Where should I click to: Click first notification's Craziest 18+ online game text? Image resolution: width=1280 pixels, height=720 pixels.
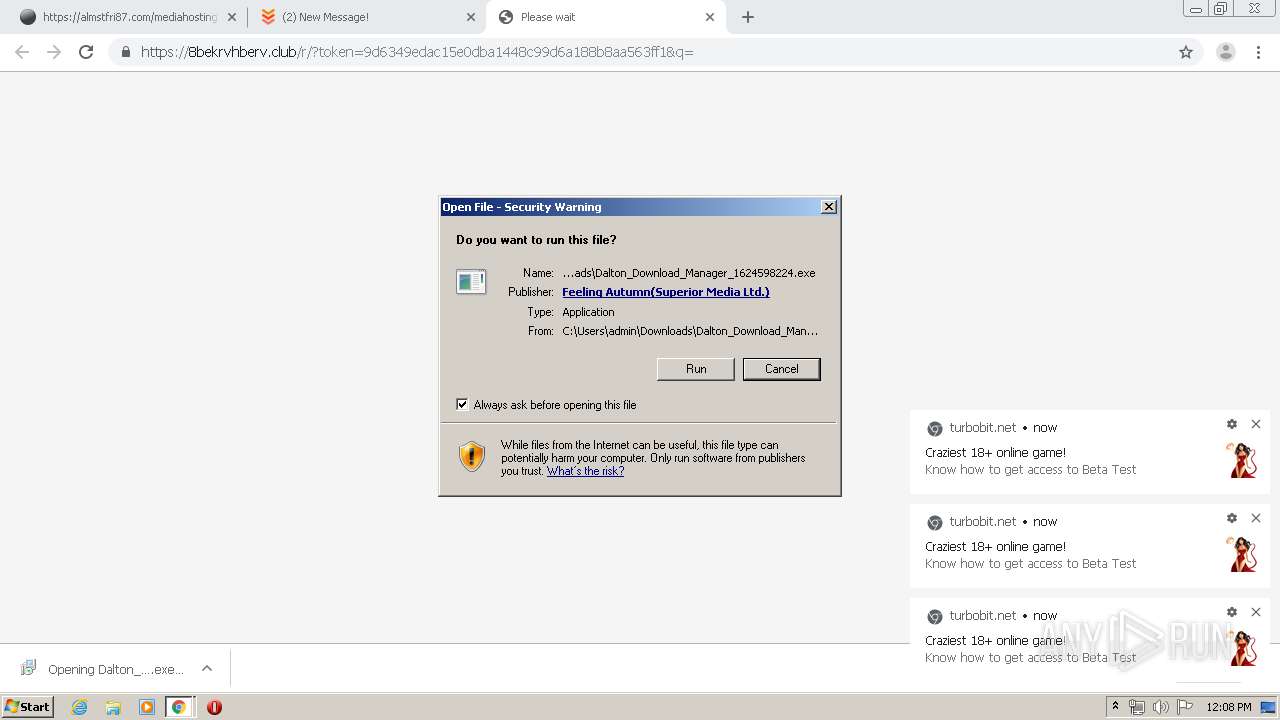[995, 453]
